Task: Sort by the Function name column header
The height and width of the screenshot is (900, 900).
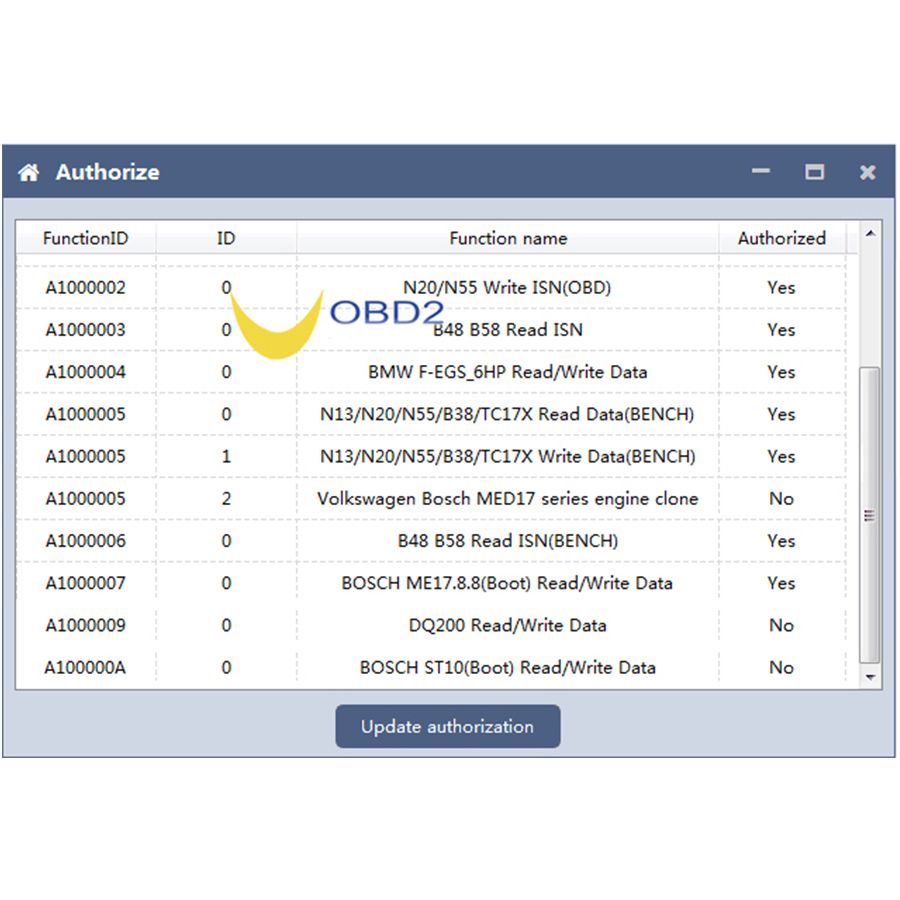Action: [x=508, y=238]
